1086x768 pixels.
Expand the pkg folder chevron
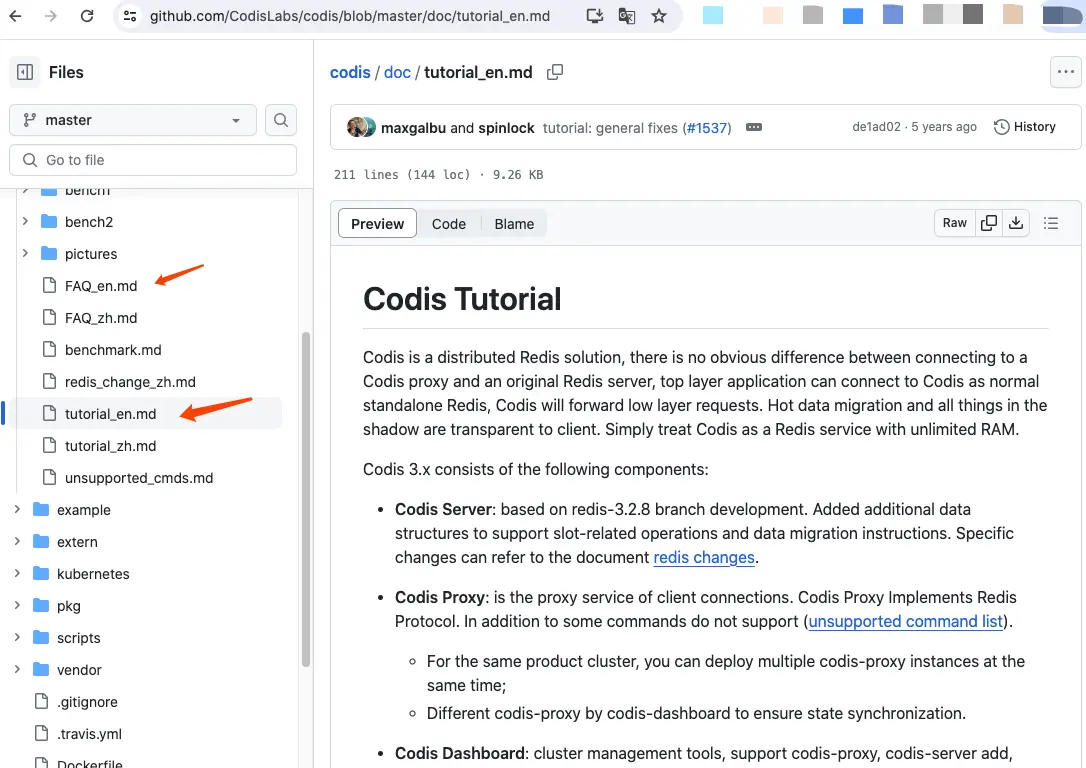click(17, 605)
